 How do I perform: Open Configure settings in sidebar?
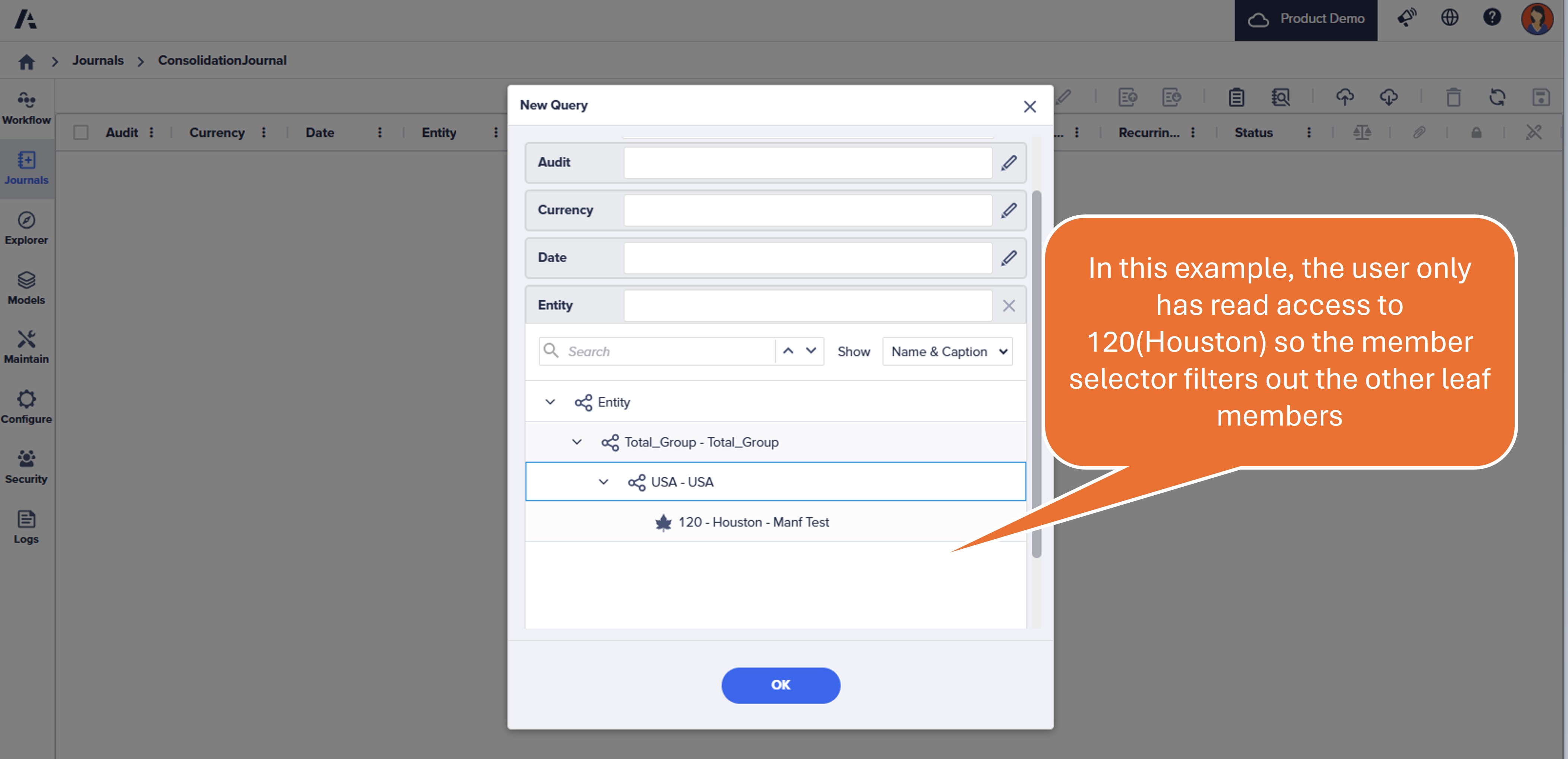pos(26,407)
